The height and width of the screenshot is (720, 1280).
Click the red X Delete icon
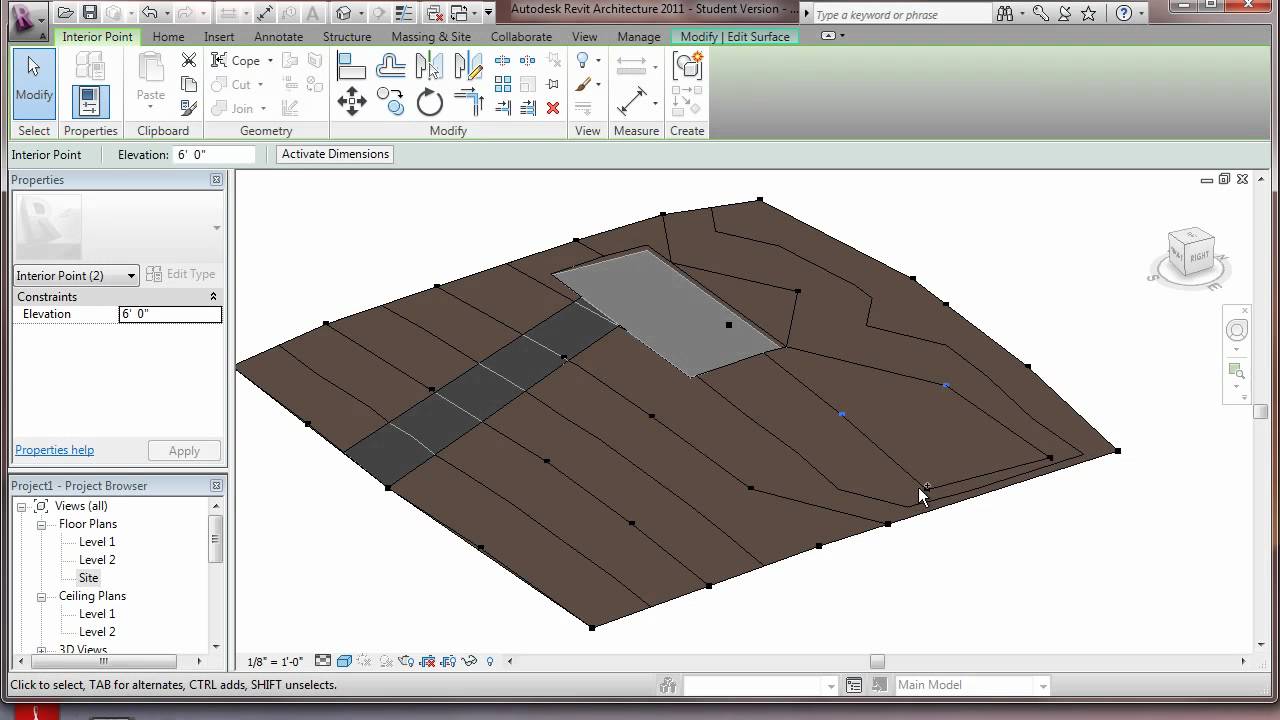[x=553, y=107]
